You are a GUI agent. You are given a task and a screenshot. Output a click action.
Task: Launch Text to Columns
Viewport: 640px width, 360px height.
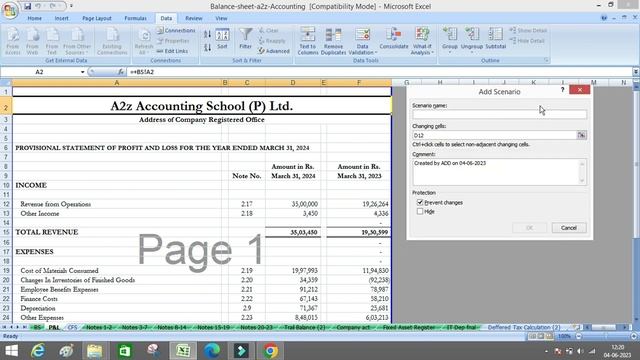pos(308,41)
